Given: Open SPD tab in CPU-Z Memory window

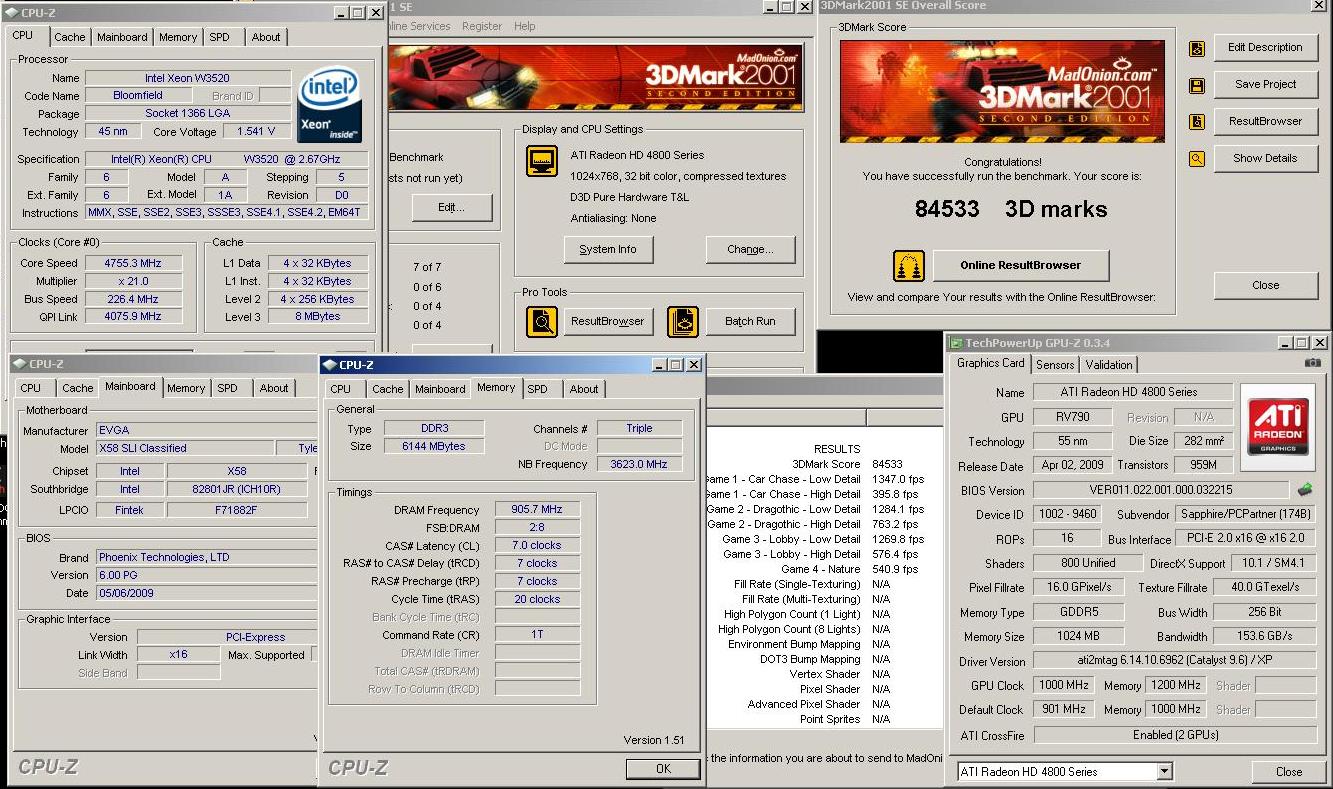Looking at the screenshot, I should click(x=537, y=389).
